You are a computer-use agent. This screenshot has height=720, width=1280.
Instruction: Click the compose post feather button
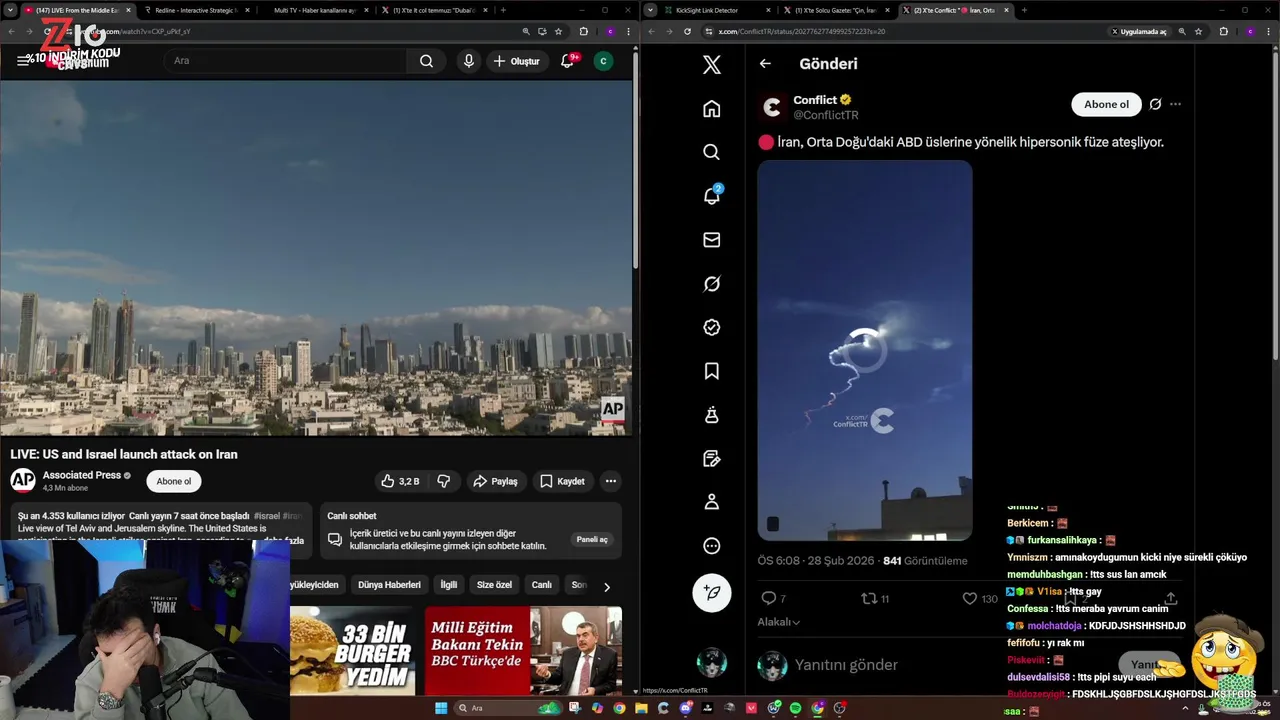712,592
